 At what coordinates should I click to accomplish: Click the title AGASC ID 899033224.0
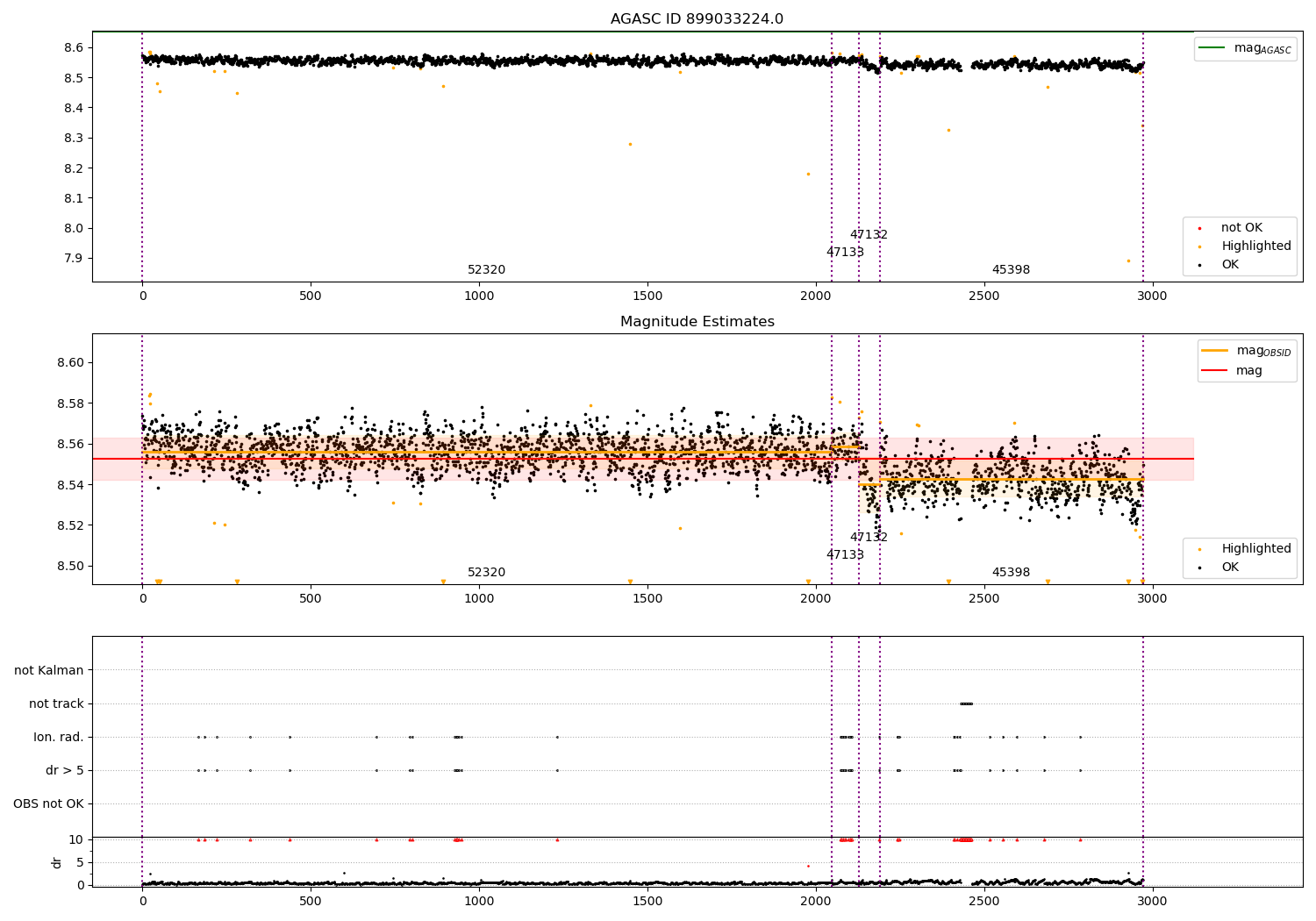(697, 19)
